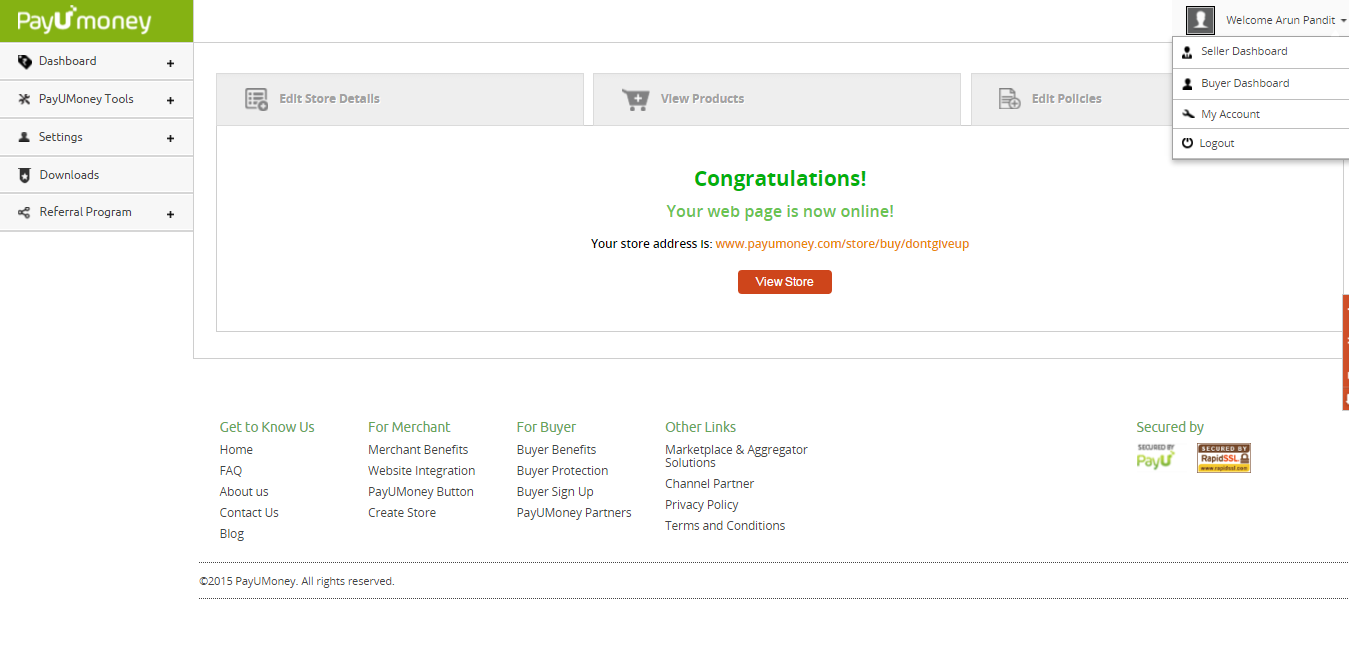Click the Logout power icon
Viewport: 1349px width, 650px height.
[x=1188, y=143]
